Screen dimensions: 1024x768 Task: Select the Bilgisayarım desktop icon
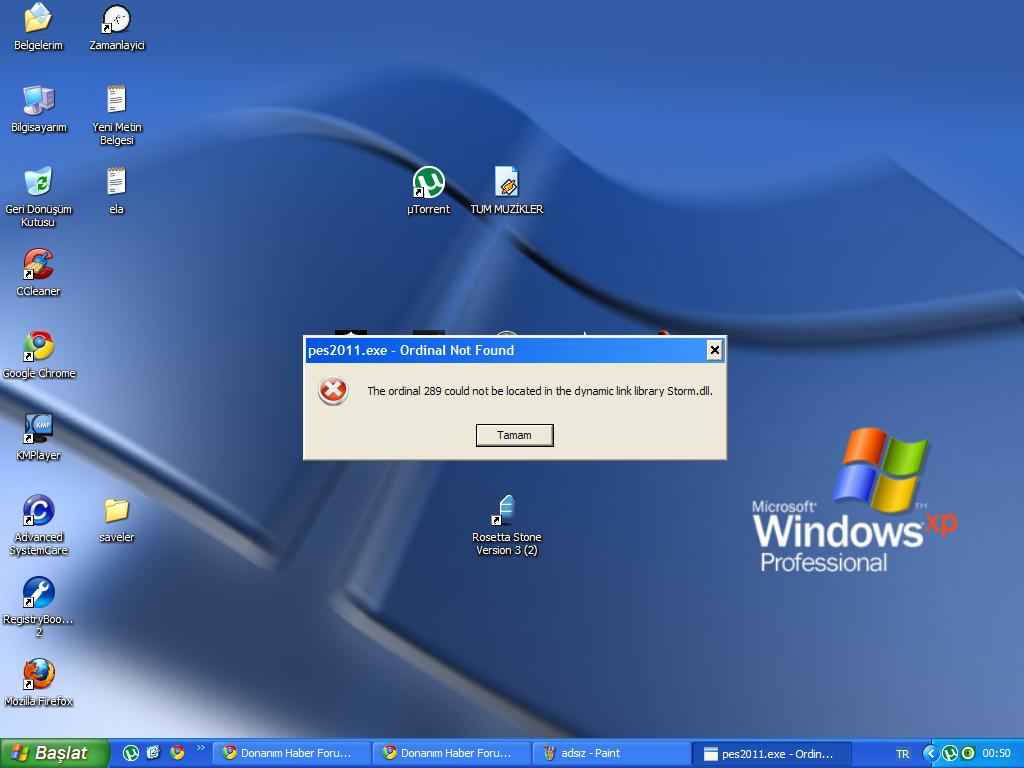click(39, 108)
